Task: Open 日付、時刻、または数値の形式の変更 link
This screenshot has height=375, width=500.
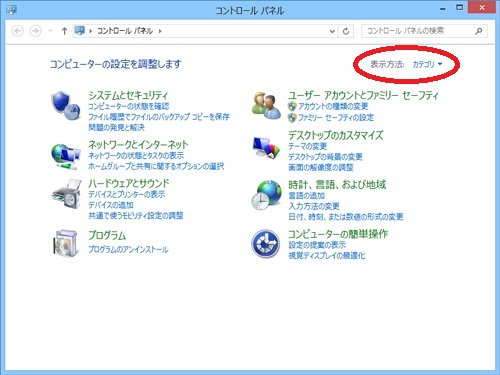Action: [346, 217]
